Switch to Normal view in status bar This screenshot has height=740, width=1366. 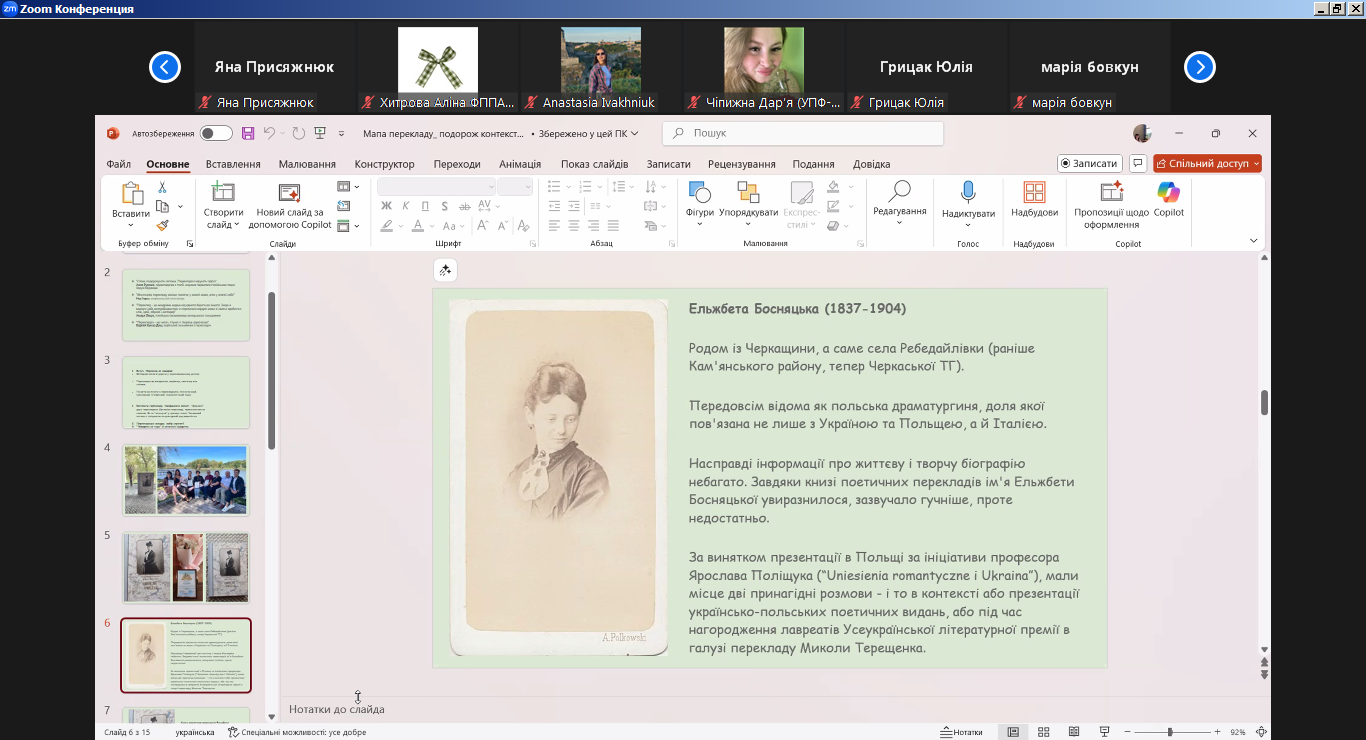(x=1013, y=732)
